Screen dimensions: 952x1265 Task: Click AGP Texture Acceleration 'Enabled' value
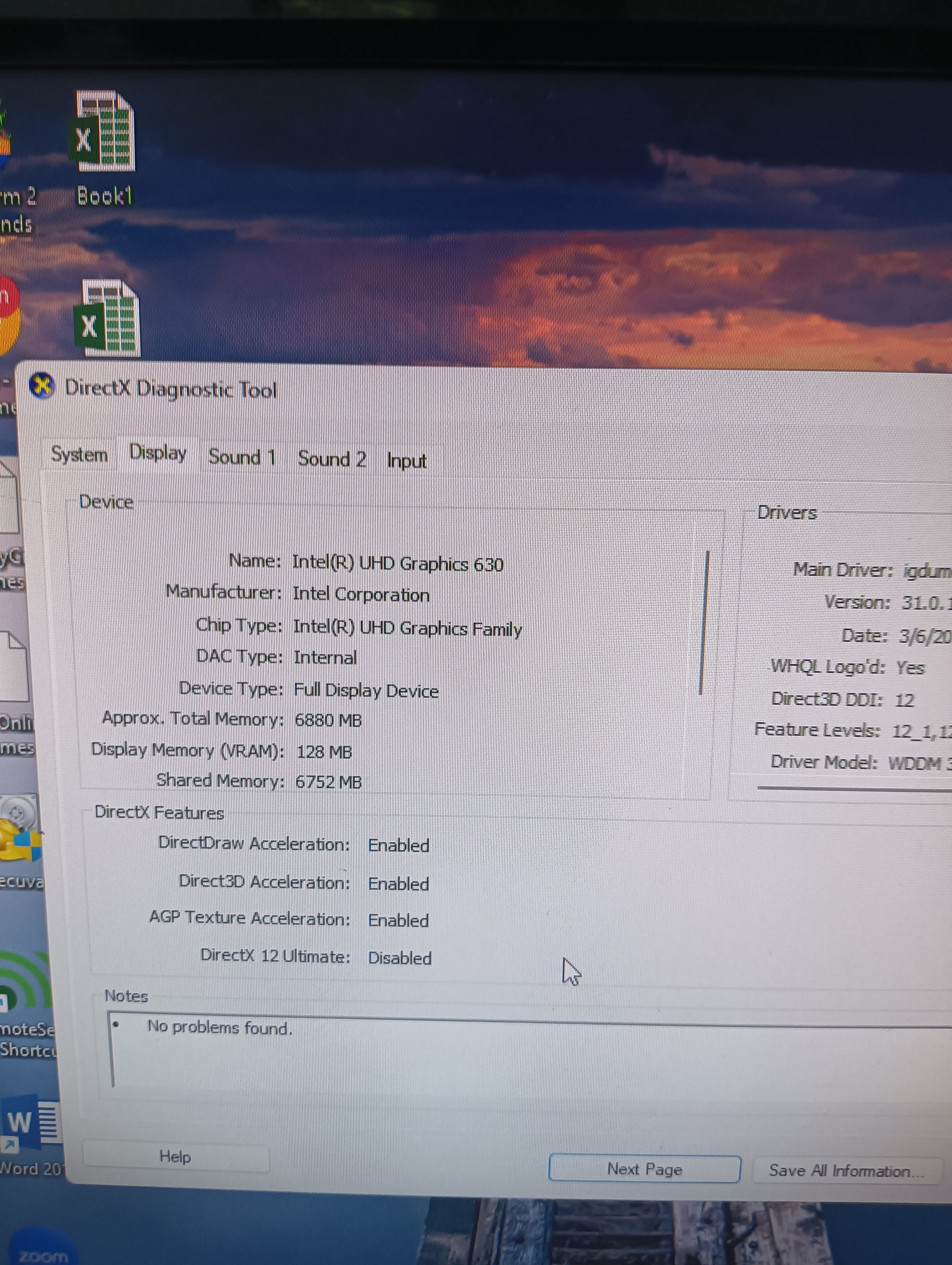(398, 920)
